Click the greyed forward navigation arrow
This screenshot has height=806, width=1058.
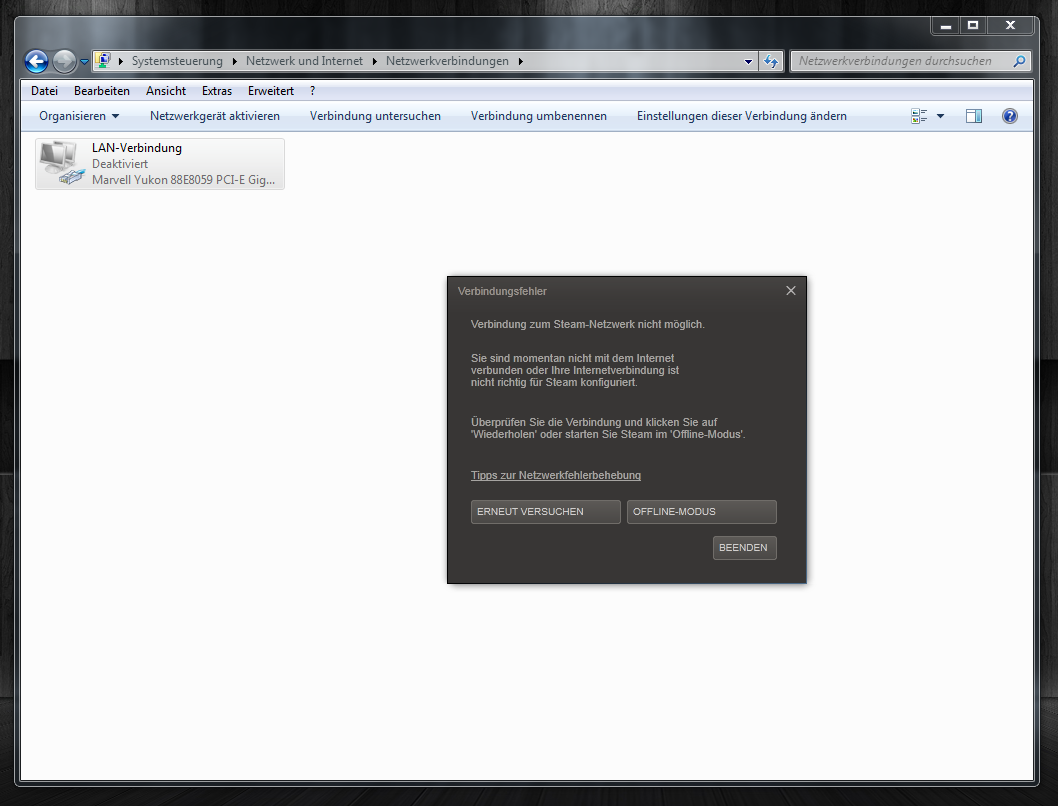(x=64, y=61)
